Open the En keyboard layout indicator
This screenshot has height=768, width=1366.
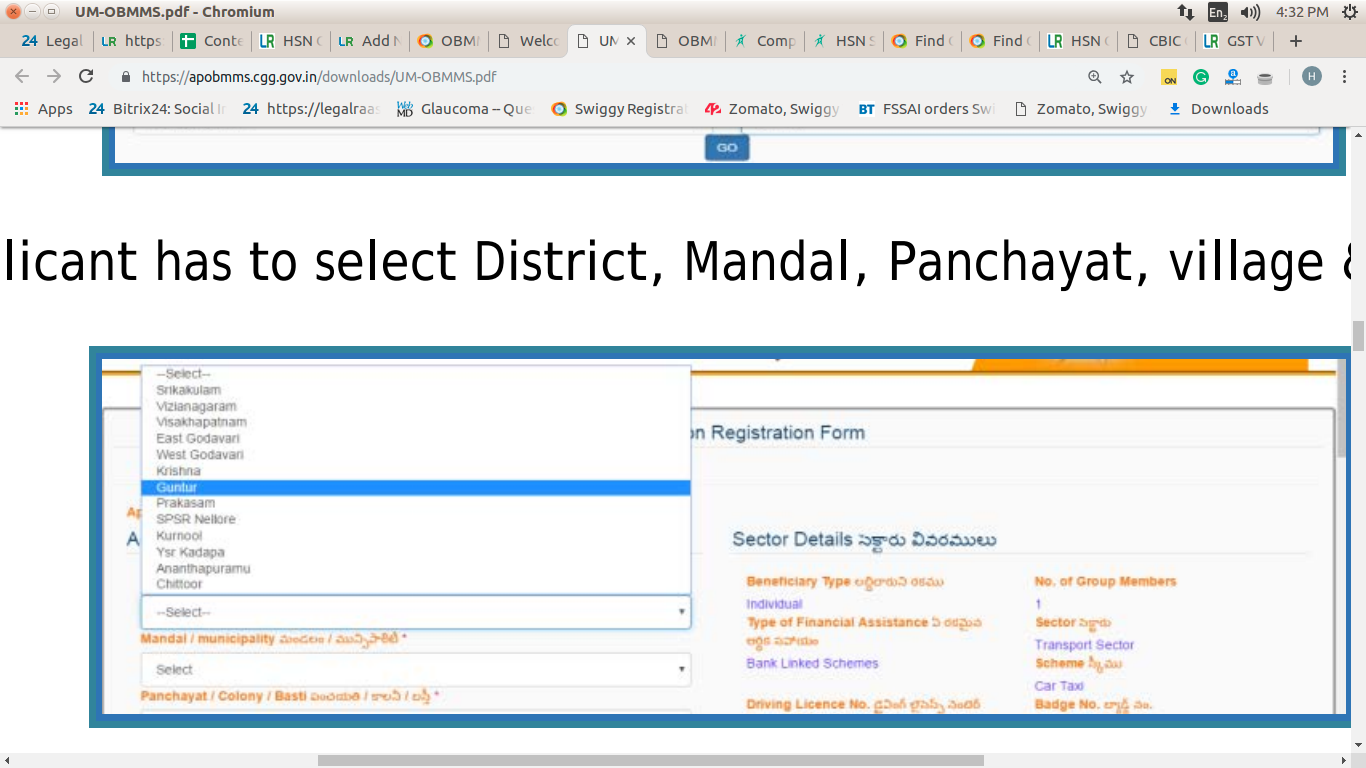click(x=1218, y=12)
